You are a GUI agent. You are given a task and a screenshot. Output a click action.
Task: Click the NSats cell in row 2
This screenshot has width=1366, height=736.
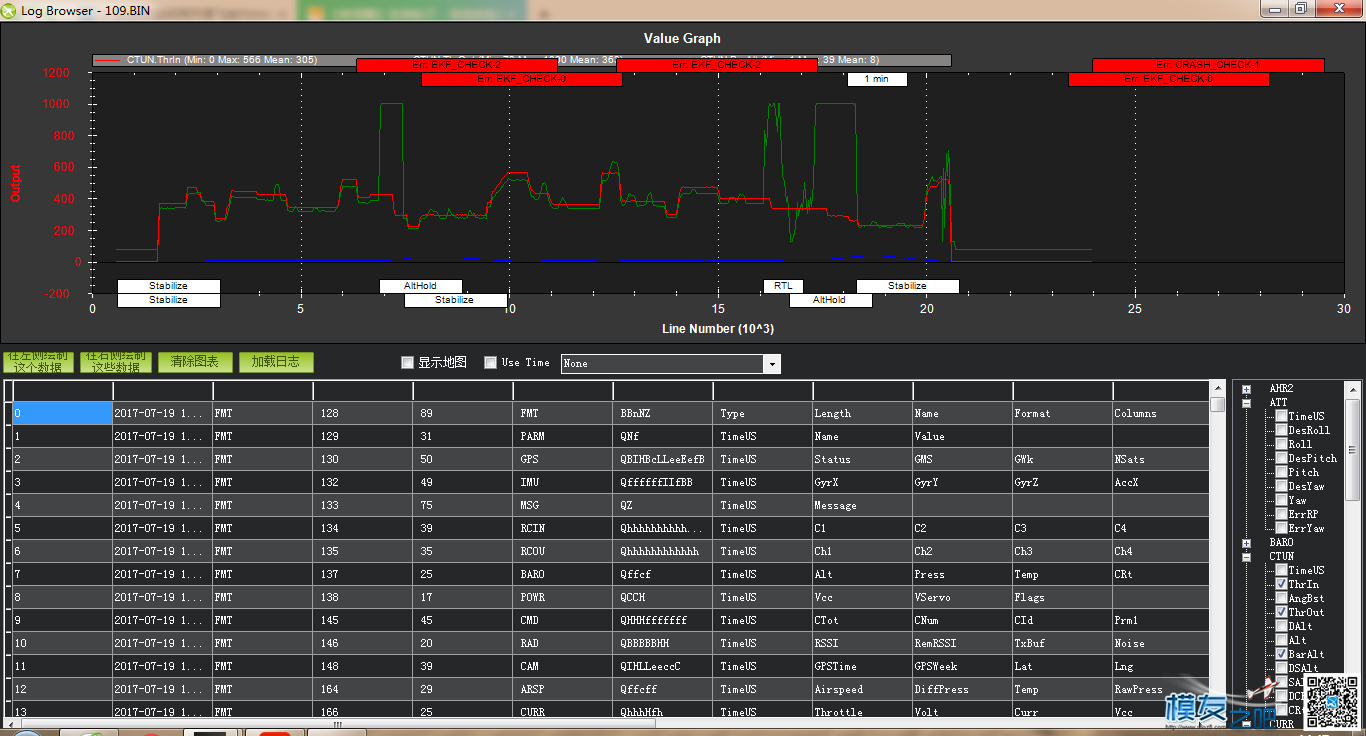pyautogui.click(x=1160, y=459)
